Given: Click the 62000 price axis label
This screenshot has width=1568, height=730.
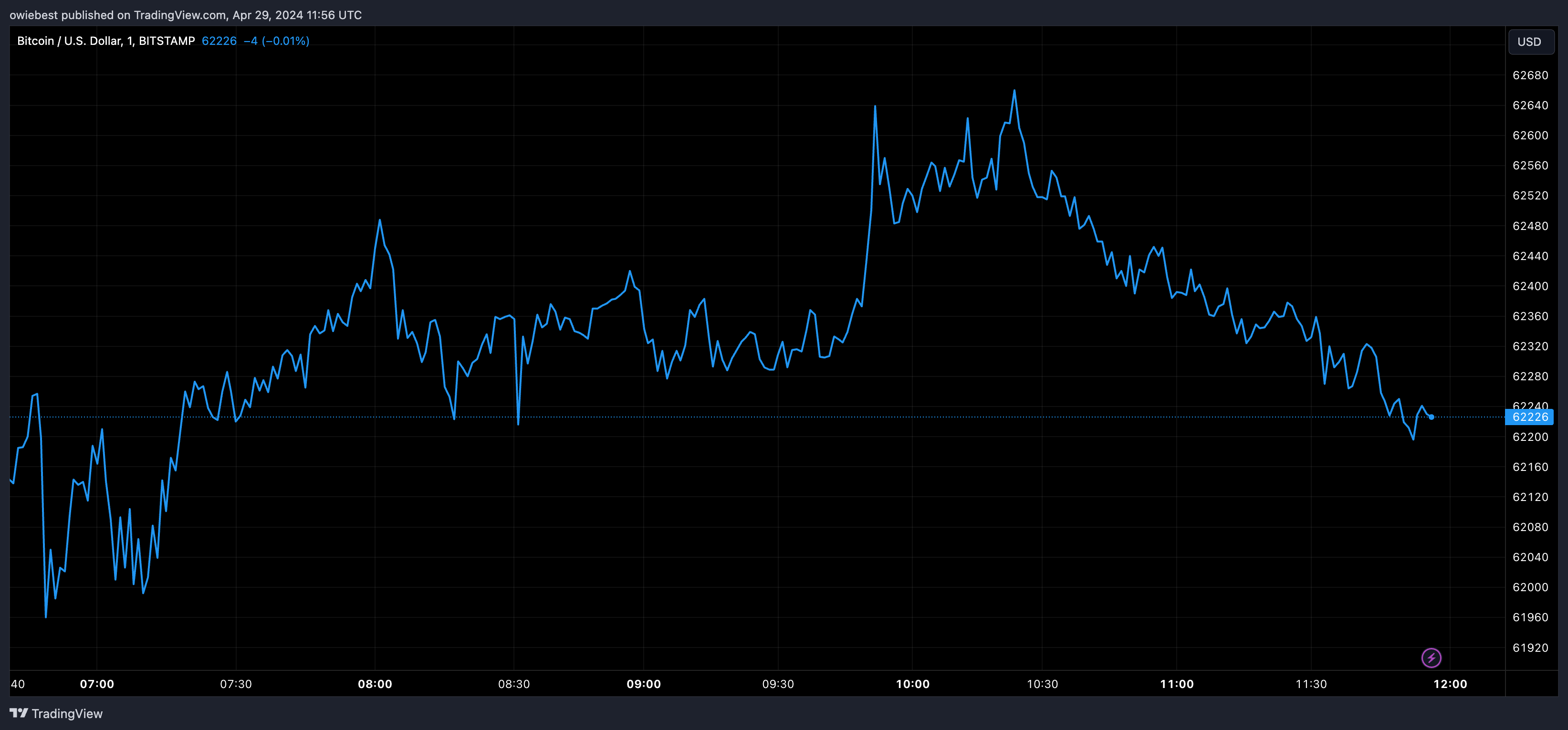Looking at the screenshot, I should click(x=1530, y=587).
